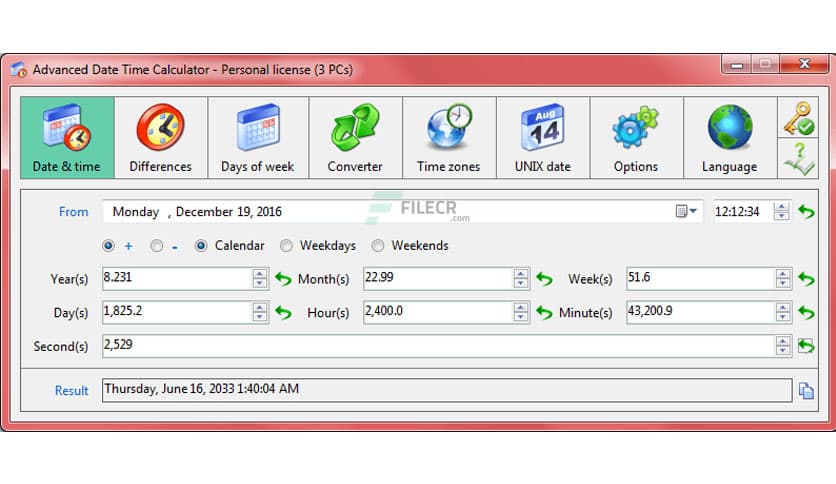
Task: Click the Second(s) spinner arrows
Action: point(783,346)
